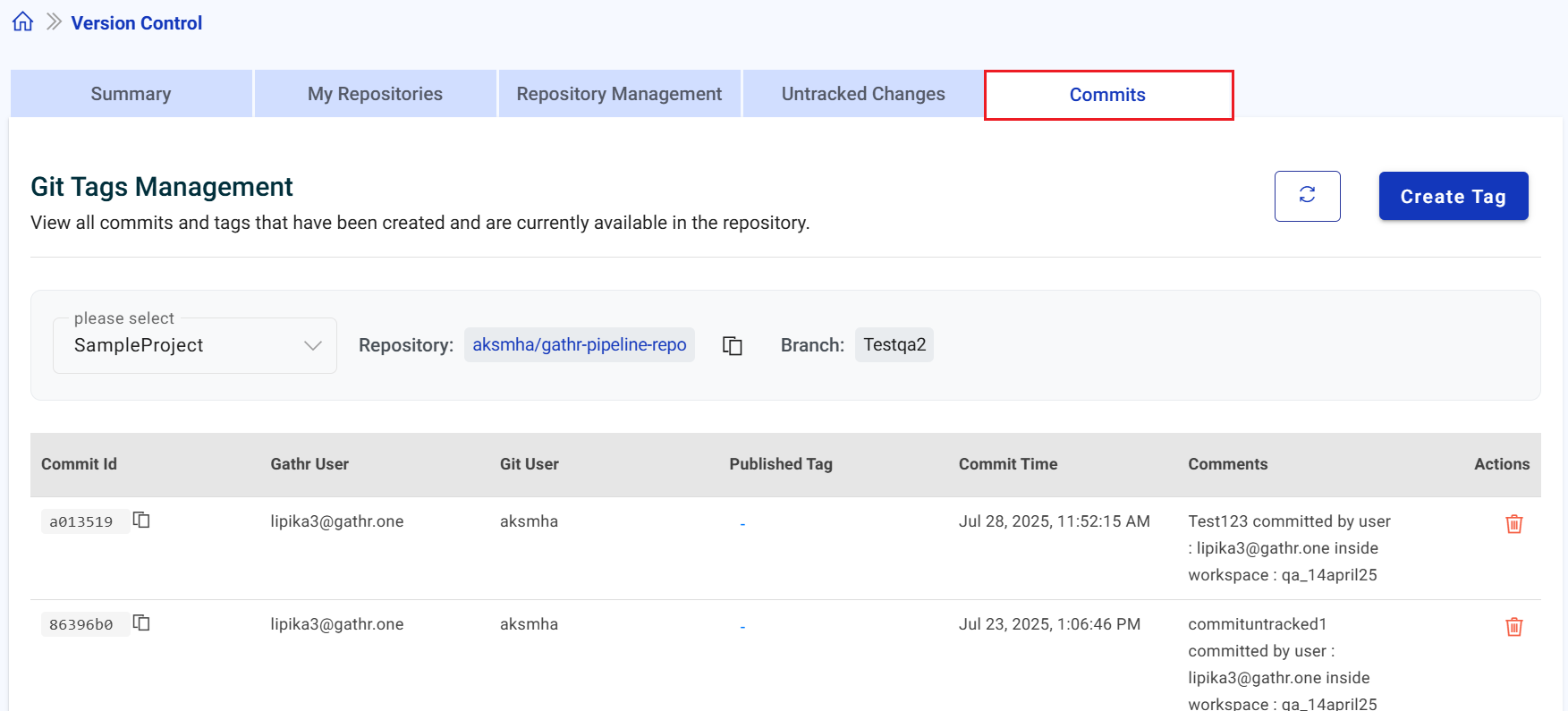Click the Version Control breadcrumb link
Viewport: 1568px width, 711px height.
click(x=137, y=23)
